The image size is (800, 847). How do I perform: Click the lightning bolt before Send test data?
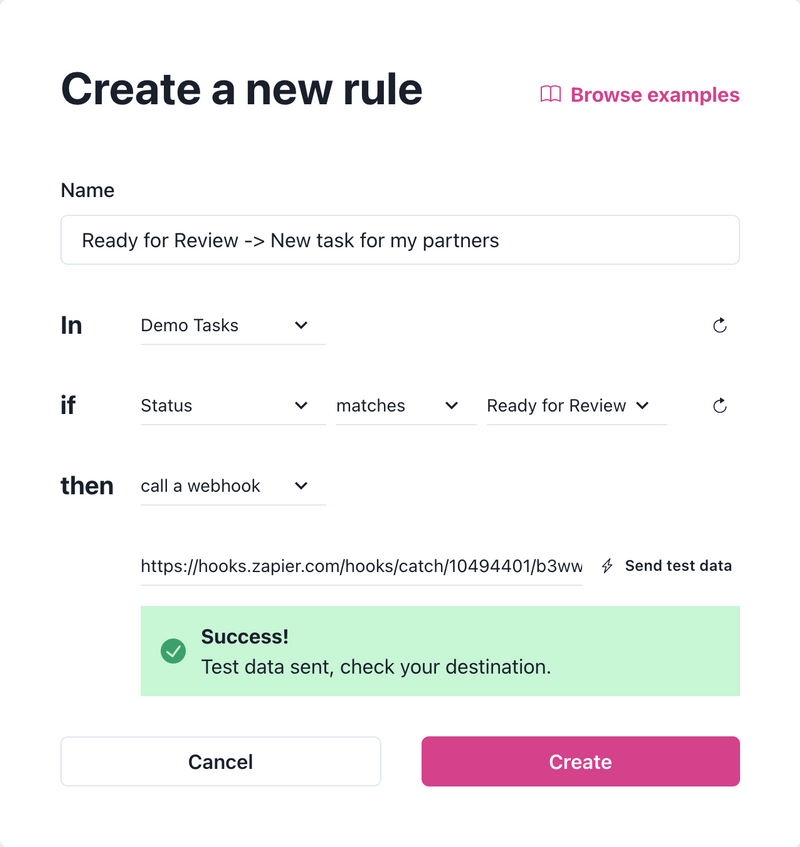coord(607,565)
